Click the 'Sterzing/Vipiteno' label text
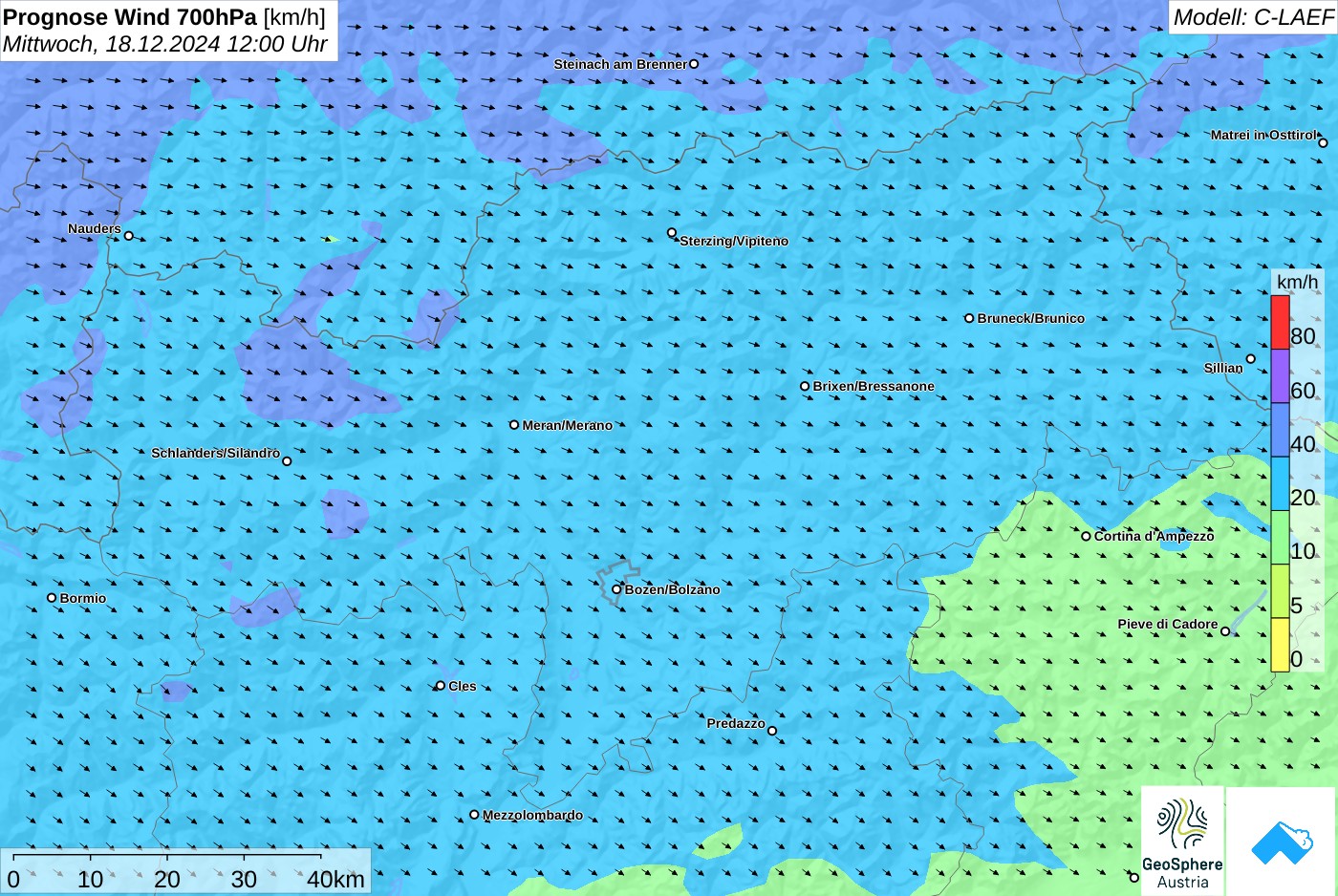The height and width of the screenshot is (896, 1338). [734, 241]
